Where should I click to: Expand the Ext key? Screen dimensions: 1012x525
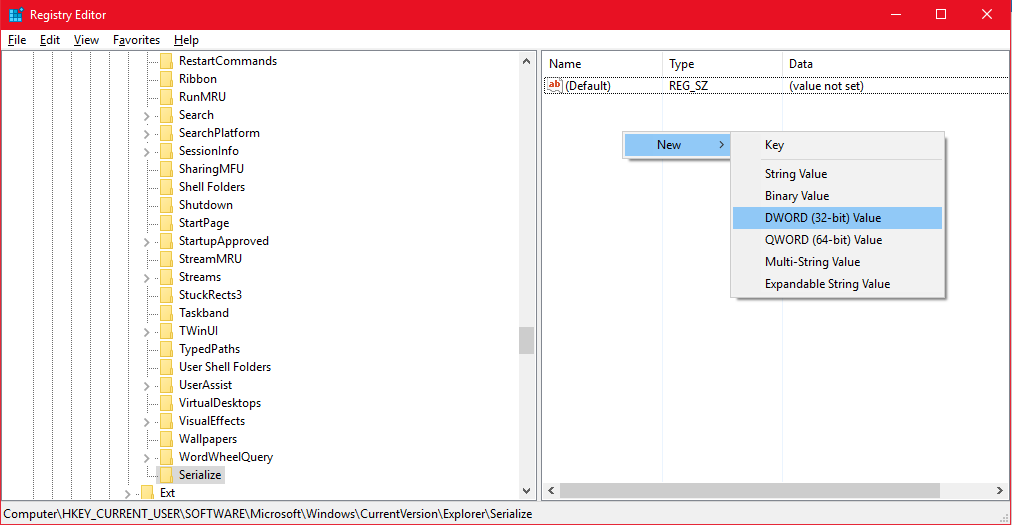click(x=127, y=494)
